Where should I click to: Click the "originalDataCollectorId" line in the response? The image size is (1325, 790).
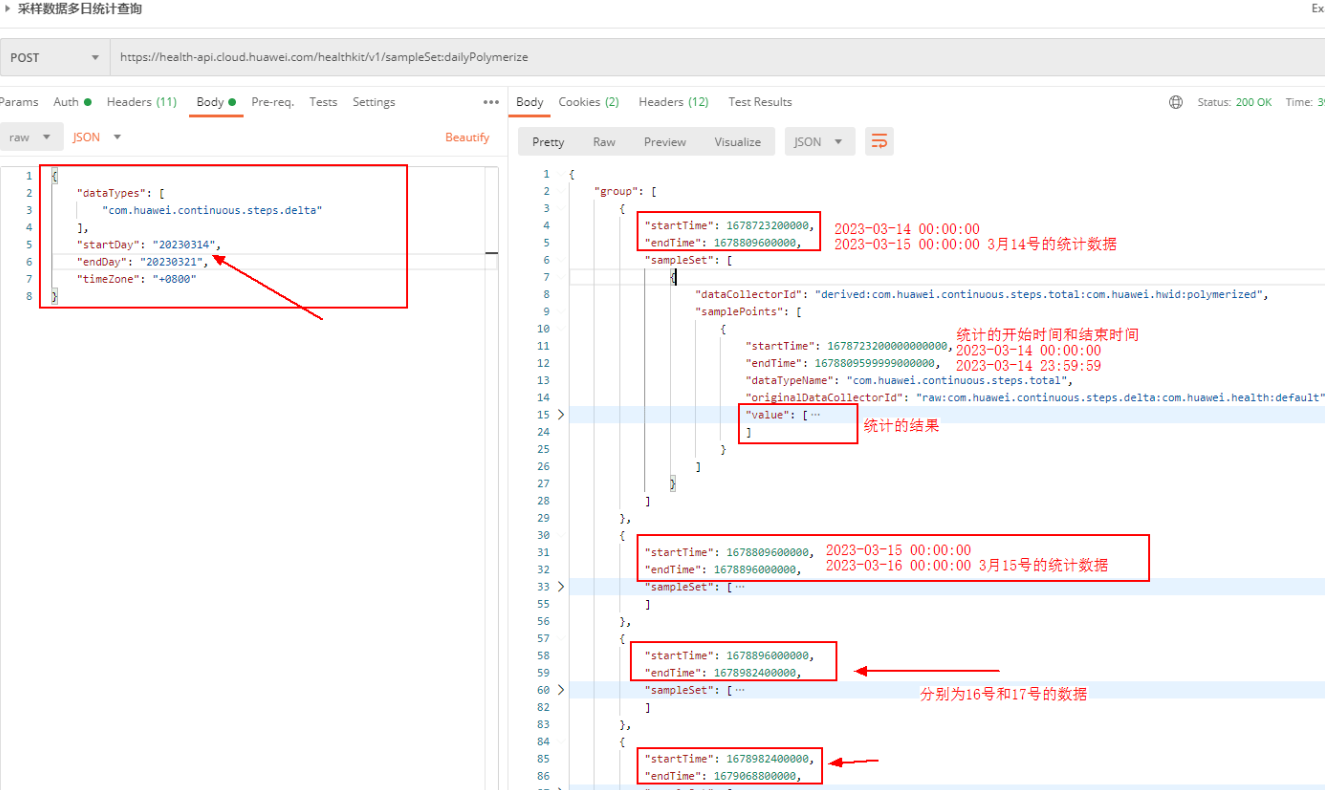pyautogui.click(x=1035, y=397)
